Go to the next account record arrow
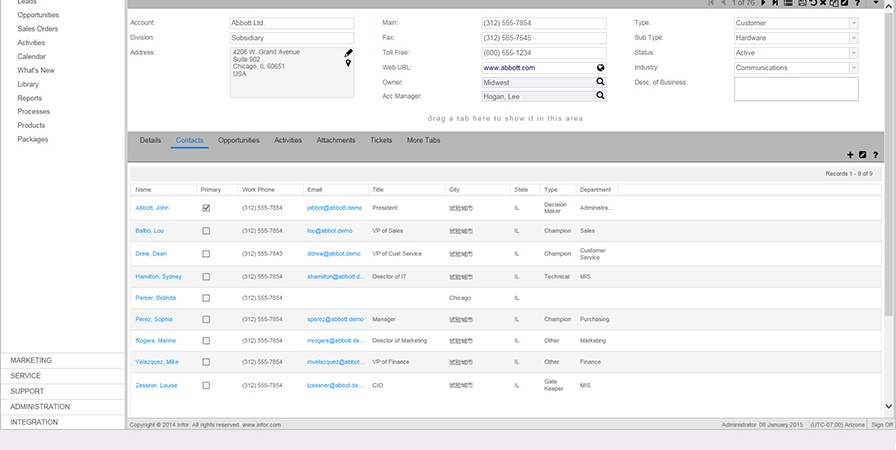This screenshot has height=450, width=896. (763, 3)
